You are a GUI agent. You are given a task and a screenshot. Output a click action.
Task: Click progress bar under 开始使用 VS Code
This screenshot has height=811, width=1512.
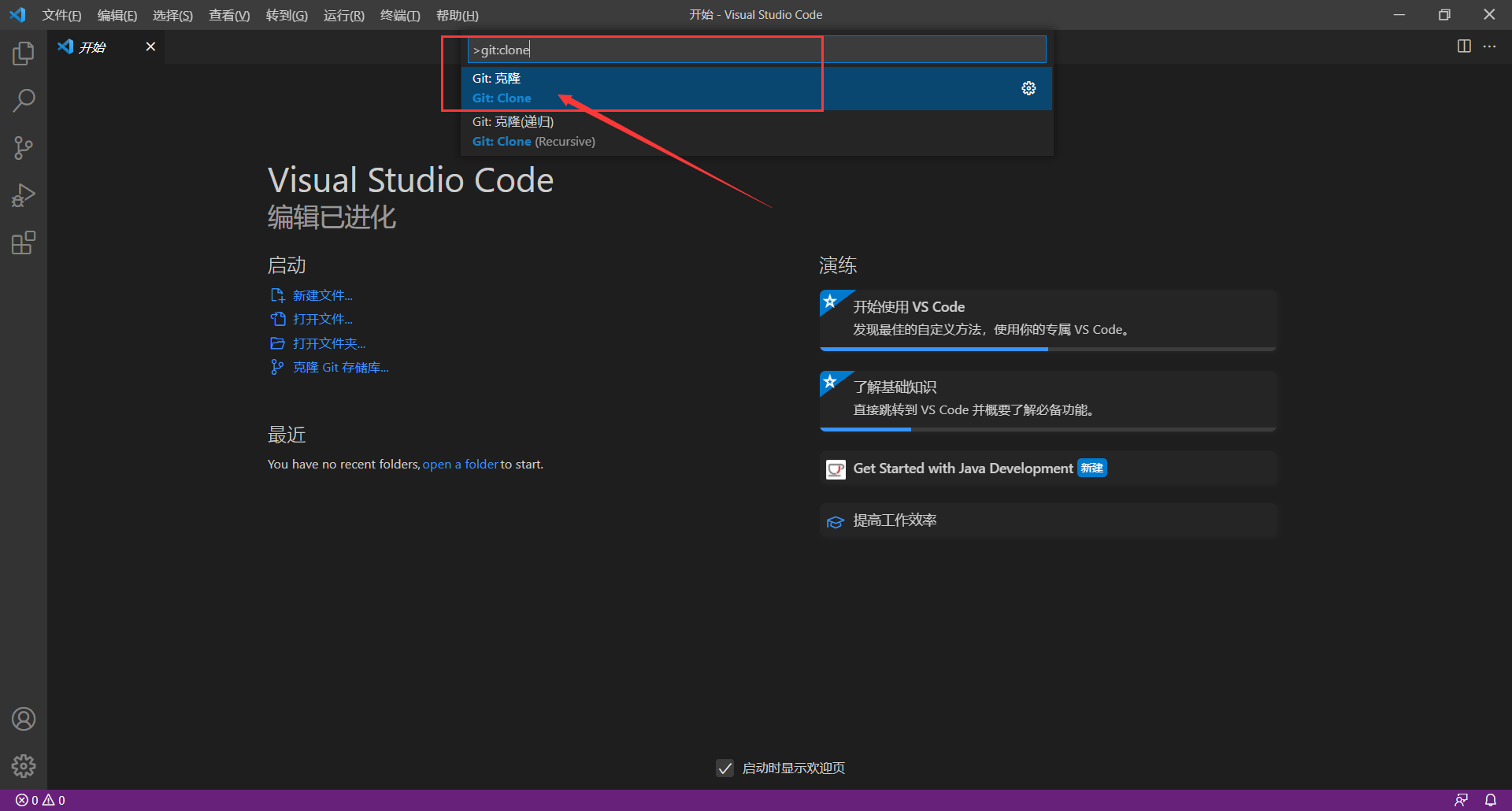[1047, 349]
